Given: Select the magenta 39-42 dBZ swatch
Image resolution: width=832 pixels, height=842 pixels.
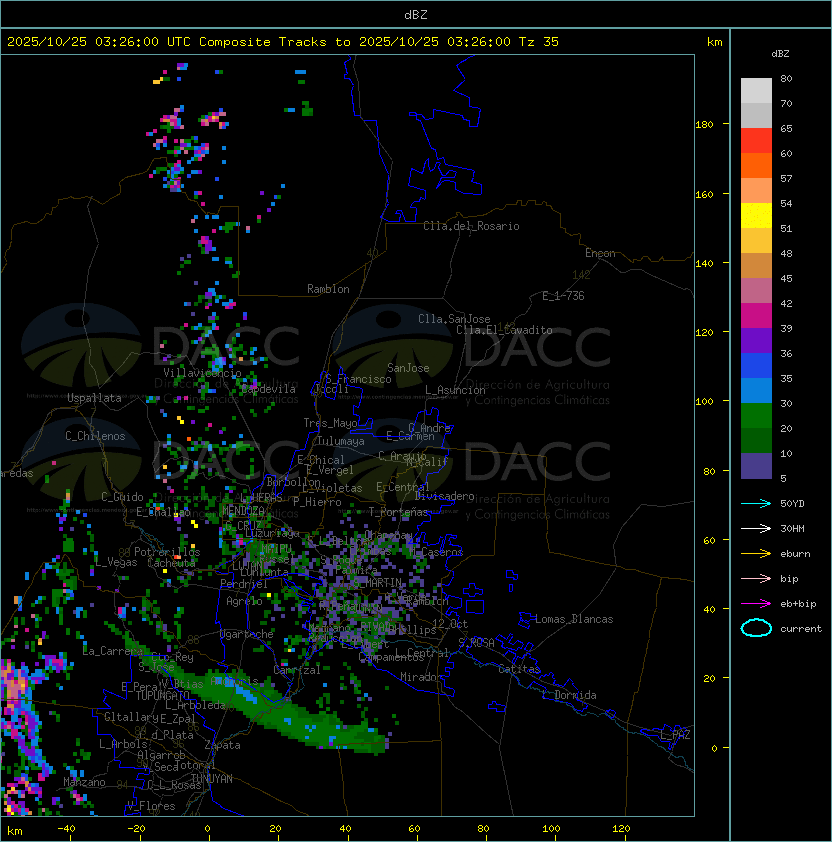Looking at the screenshot, I should [x=756, y=316].
